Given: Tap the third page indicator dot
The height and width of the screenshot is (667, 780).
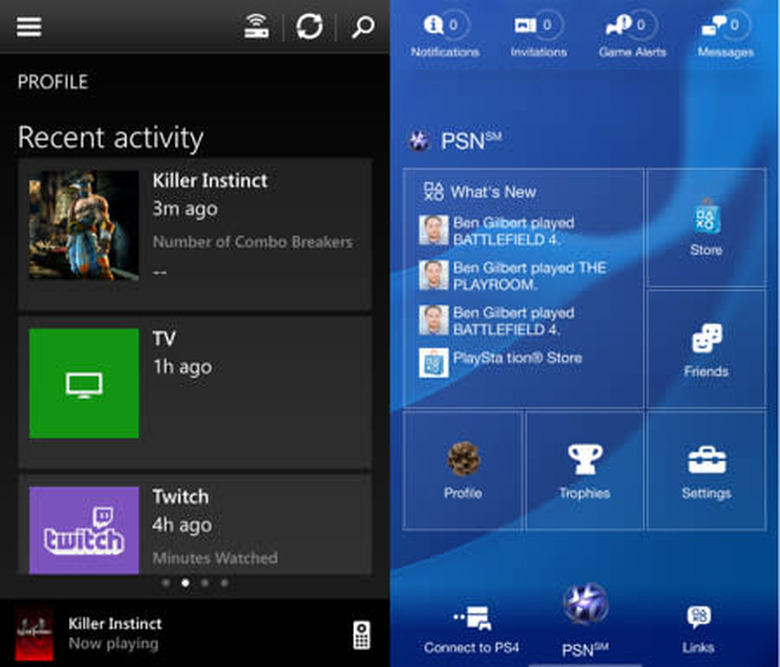Looking at the screenshot, I should tap(204, 582).
